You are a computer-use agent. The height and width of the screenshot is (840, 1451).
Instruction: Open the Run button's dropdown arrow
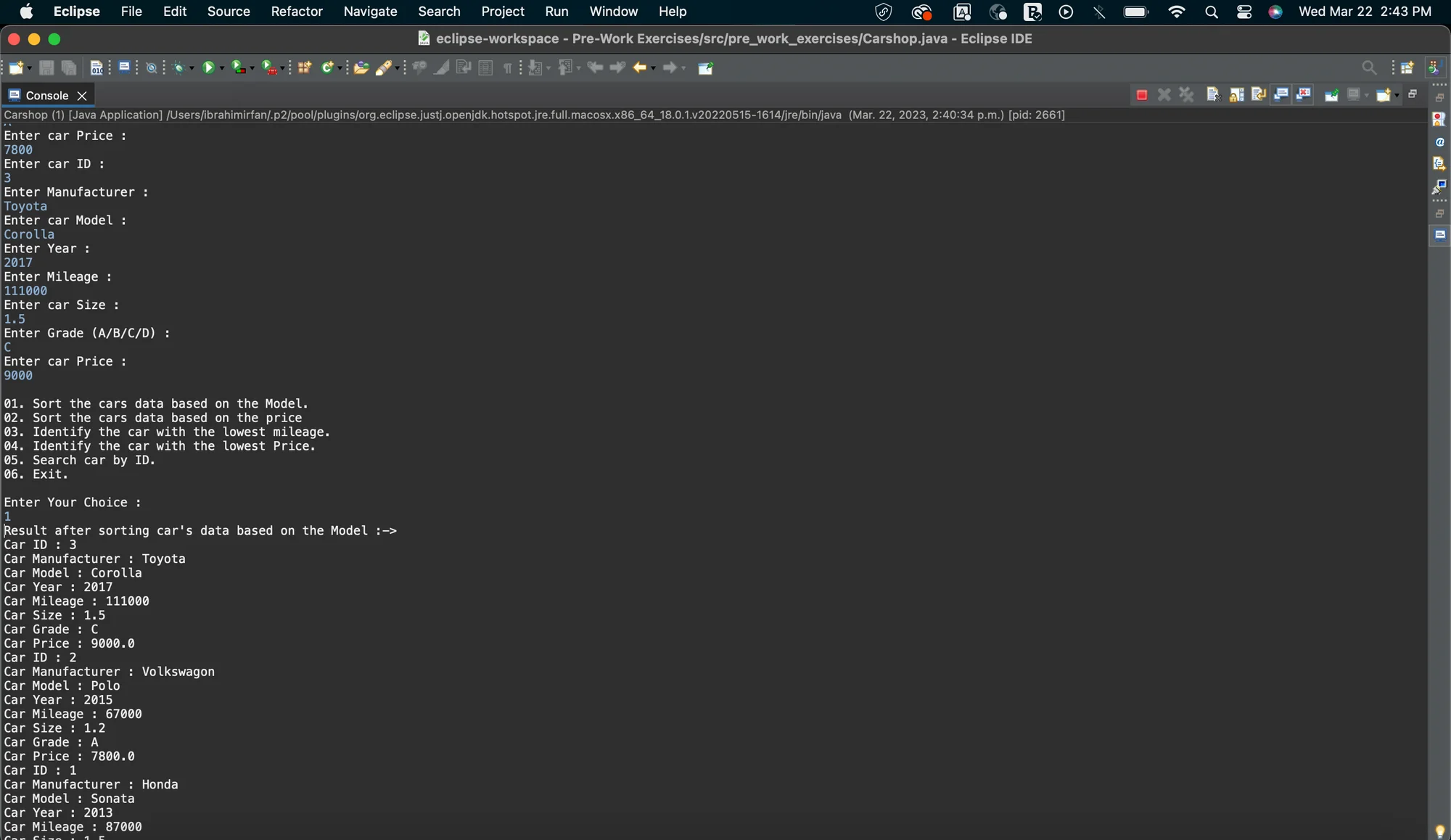222,68
